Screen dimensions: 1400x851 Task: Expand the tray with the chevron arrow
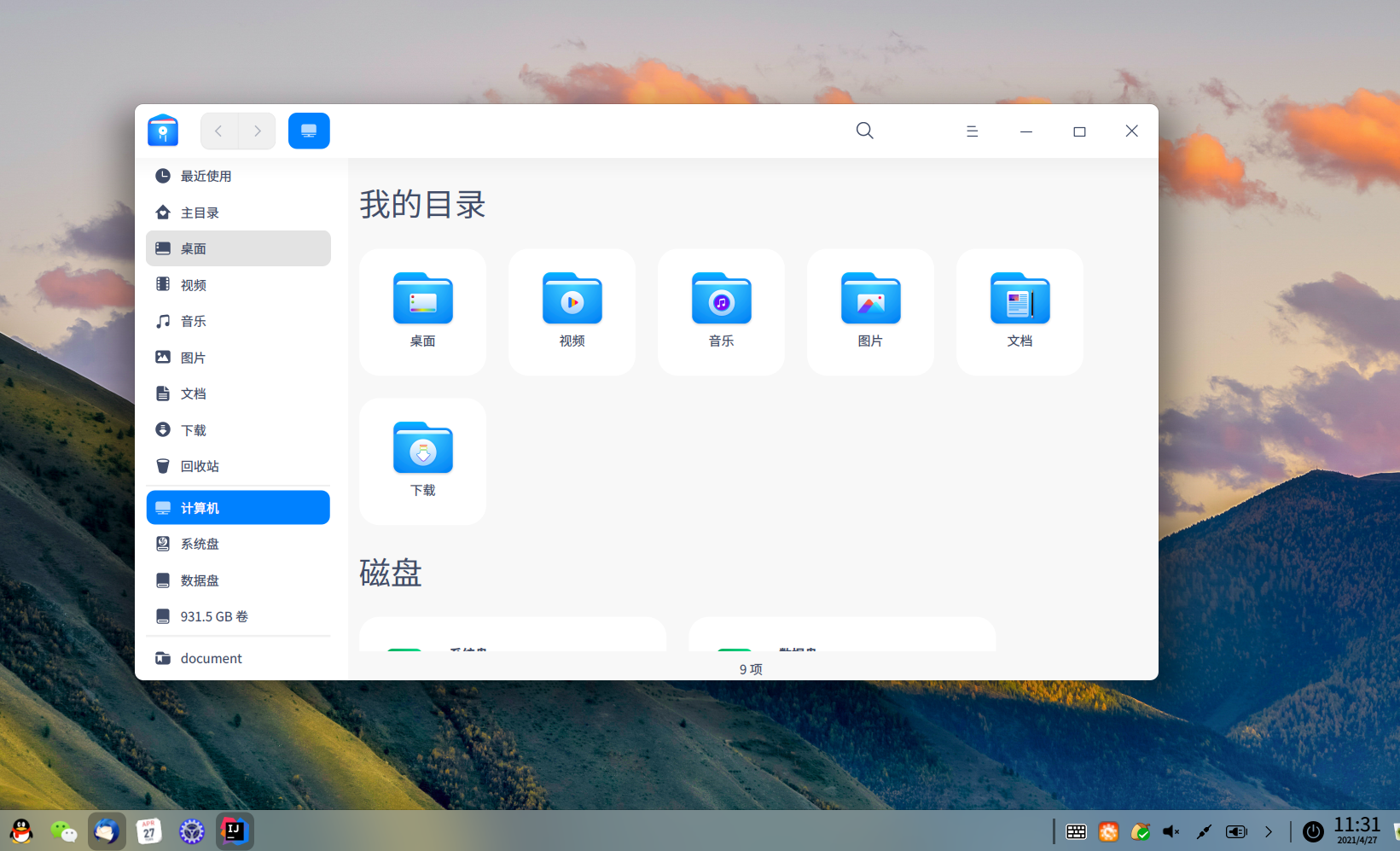(1269, 831)
